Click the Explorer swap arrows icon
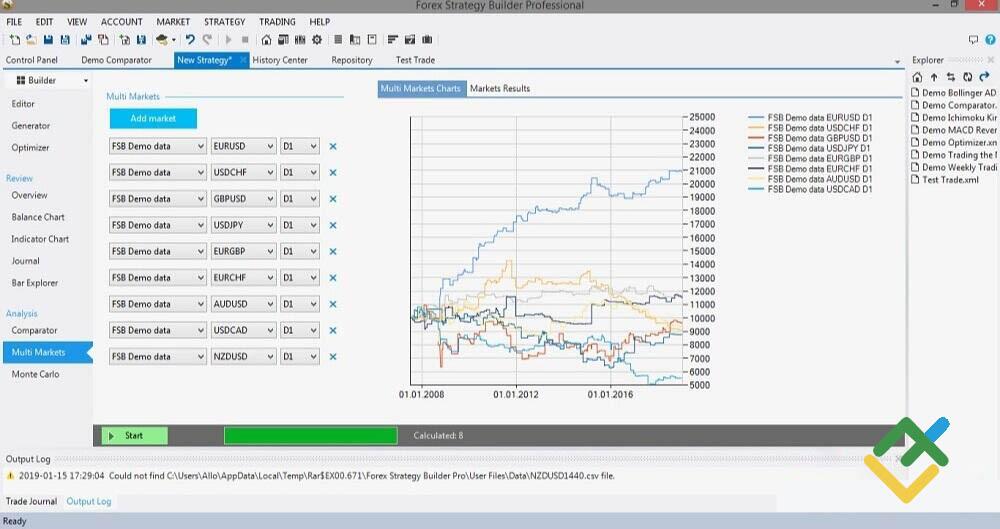The image size is (1000, 529). pyautogui.click(x=951, y=77)
